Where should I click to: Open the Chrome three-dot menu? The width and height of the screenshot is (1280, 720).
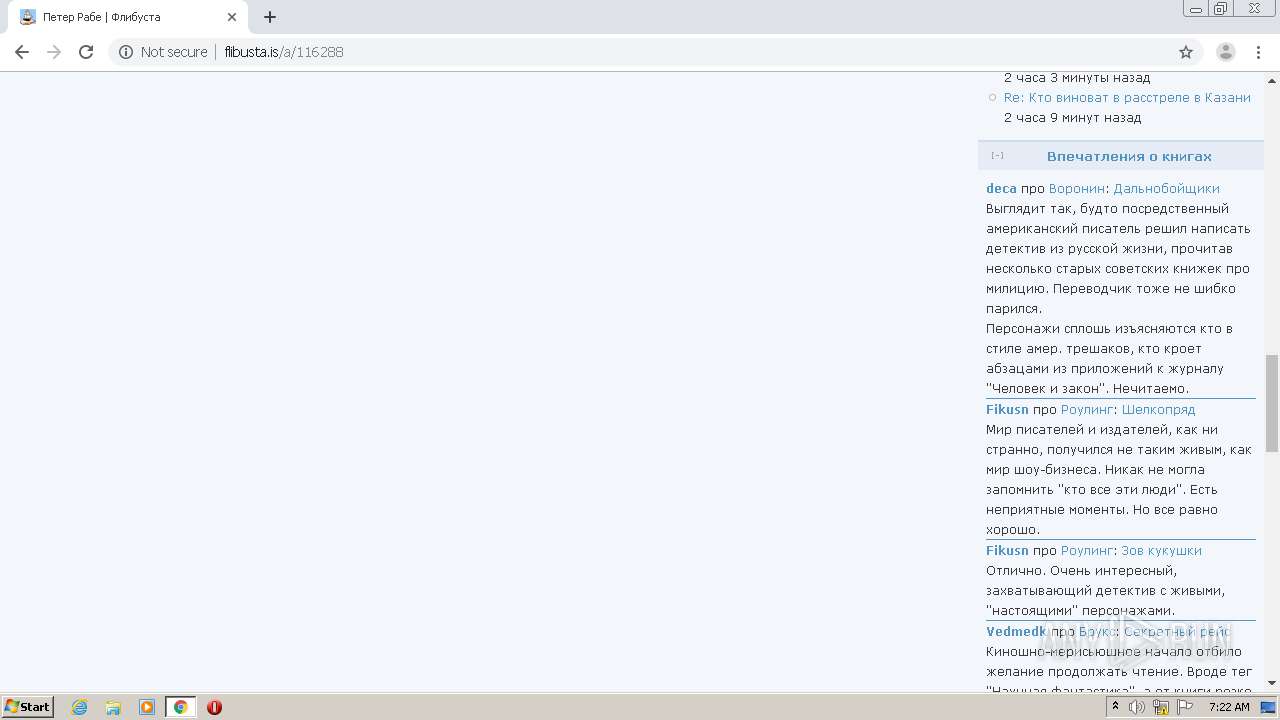1258,52
